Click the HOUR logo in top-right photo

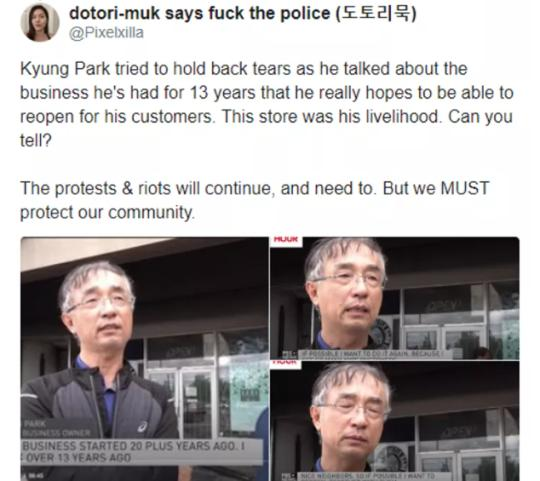tap(286, 240)
